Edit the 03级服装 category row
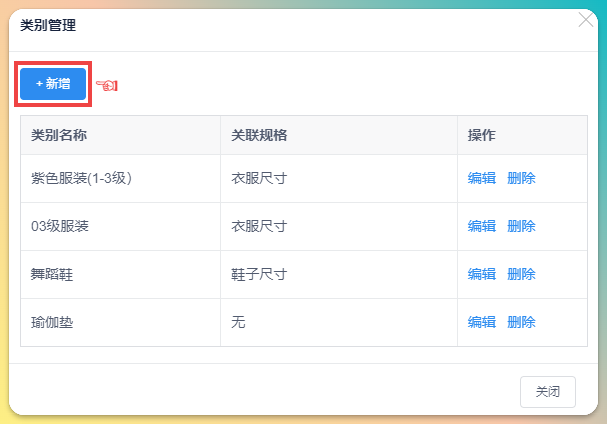Viewport: 607px width, 424px height. [482, 226]
